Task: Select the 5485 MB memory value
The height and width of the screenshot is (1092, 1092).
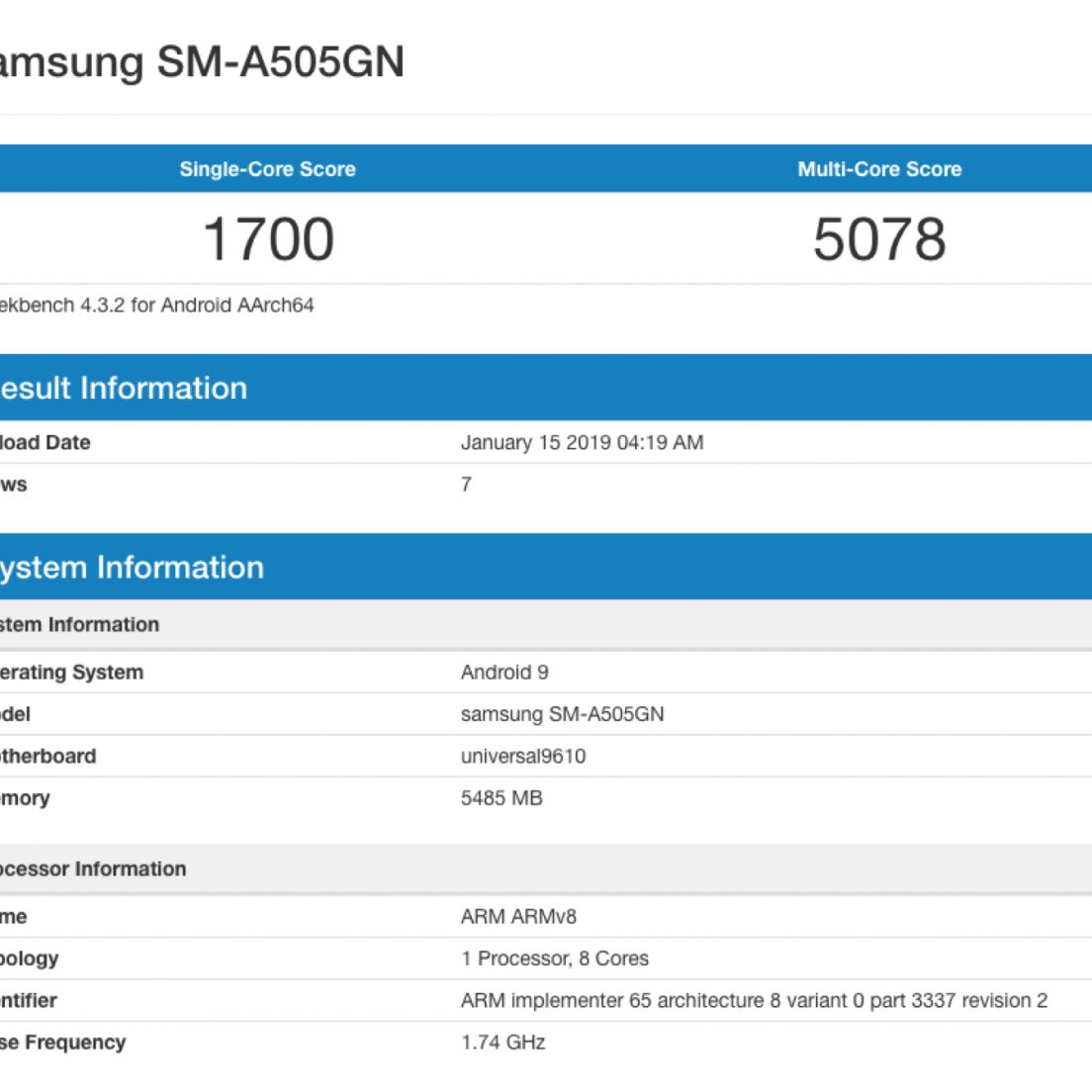Action: coord(501,798)
